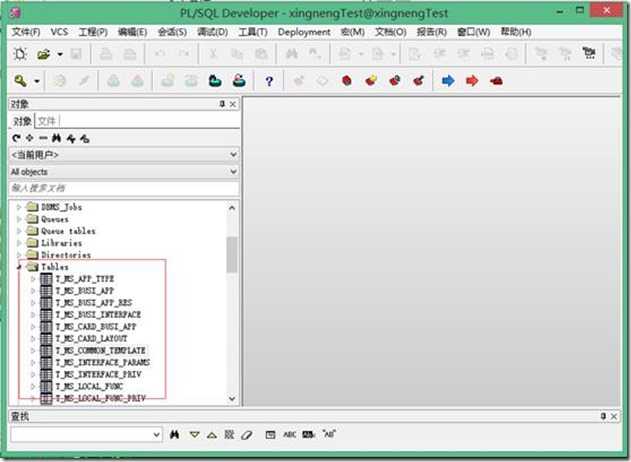Viewport: 631px width, 462px height.
Task: Open the search text combo box dropdown
Action: (157, 435)
